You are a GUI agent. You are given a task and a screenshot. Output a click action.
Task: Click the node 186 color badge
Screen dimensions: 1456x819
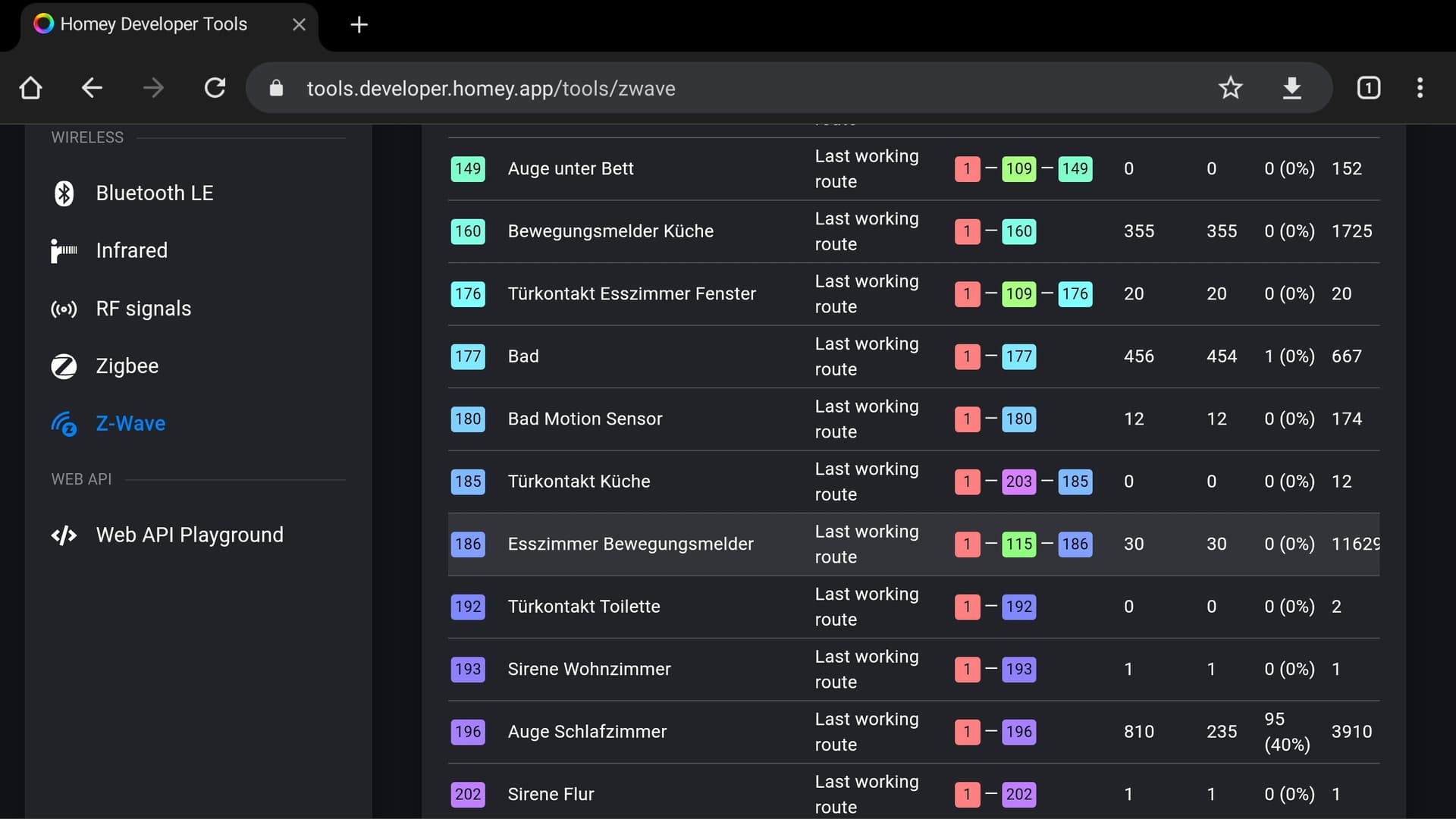468,544
